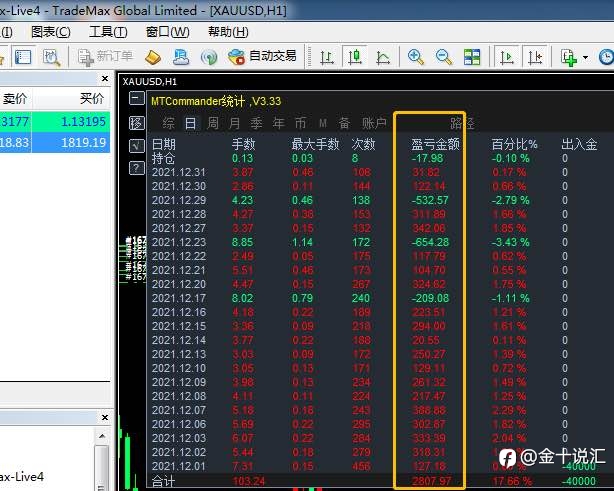The height and width of the screenshot is (491, 614).
Task: Switch to the 年 yearly tab
Action: (x=278, y=124)
